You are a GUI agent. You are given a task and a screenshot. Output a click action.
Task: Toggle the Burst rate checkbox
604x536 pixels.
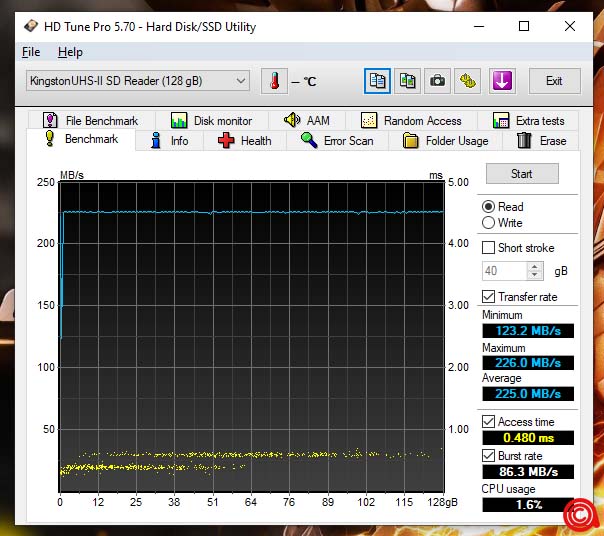pos(489,456)
